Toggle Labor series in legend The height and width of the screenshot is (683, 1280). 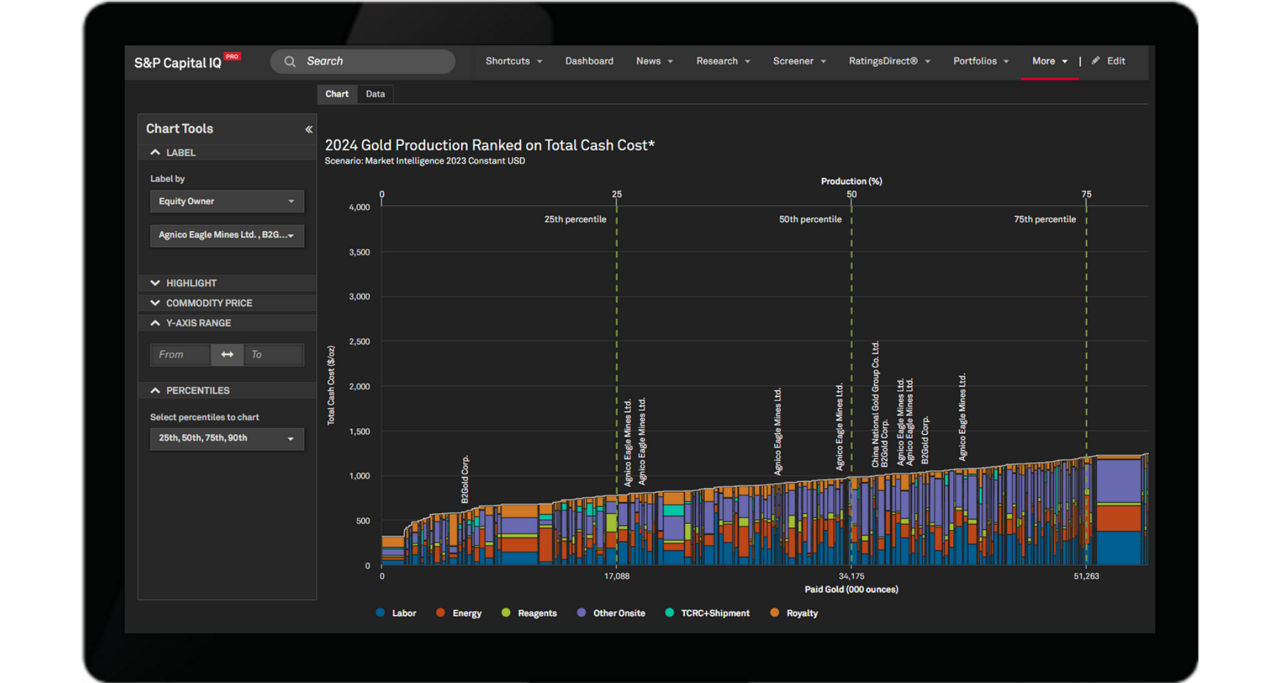[396, 613]
